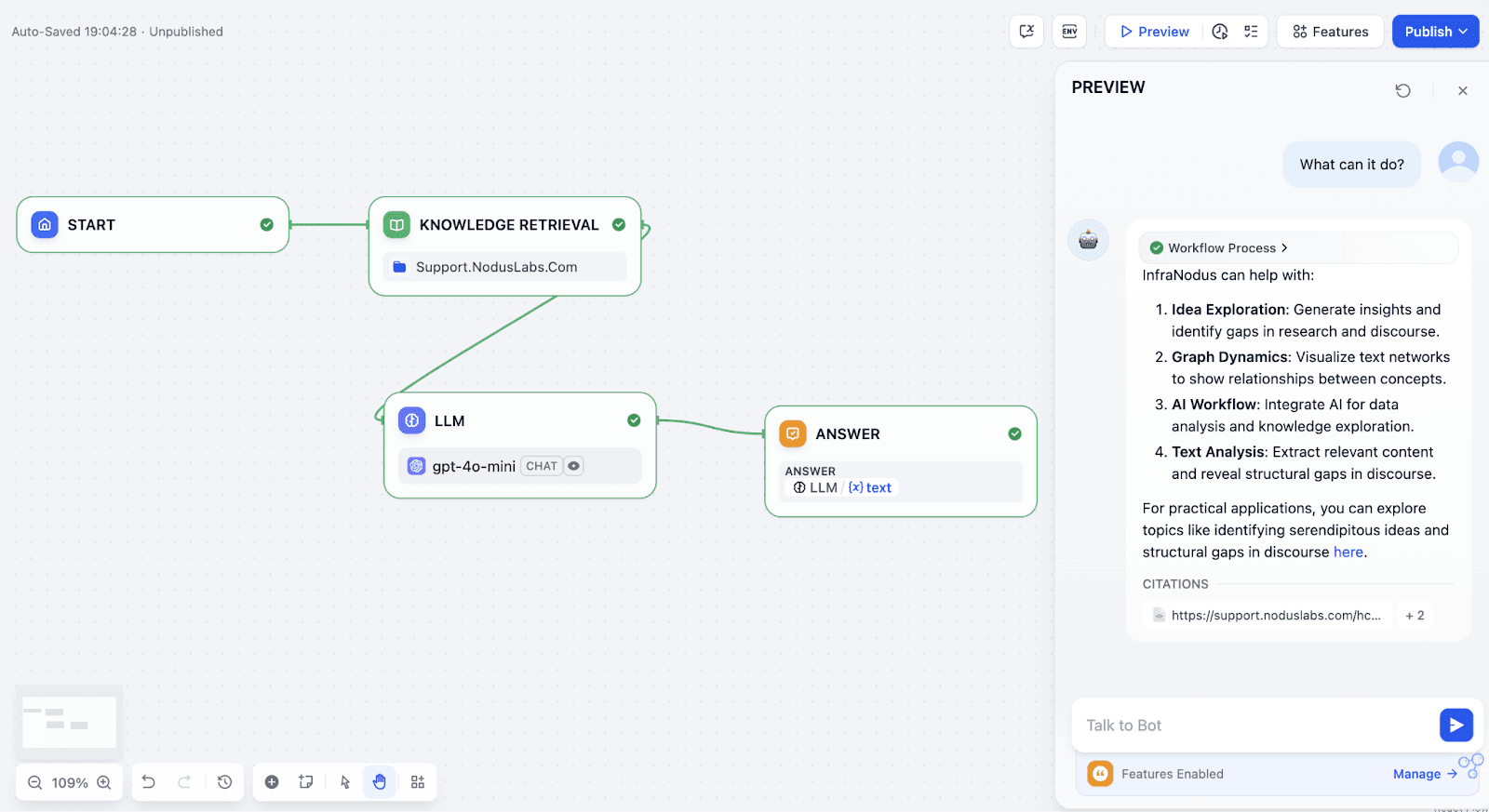Open the environment variables (ENV) panel
This screenshot has height=812, width=1489.
click(1069, 32)
